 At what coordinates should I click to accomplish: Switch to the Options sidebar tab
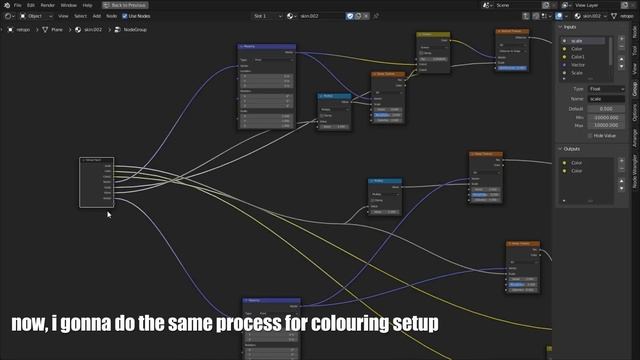point(635,112)
